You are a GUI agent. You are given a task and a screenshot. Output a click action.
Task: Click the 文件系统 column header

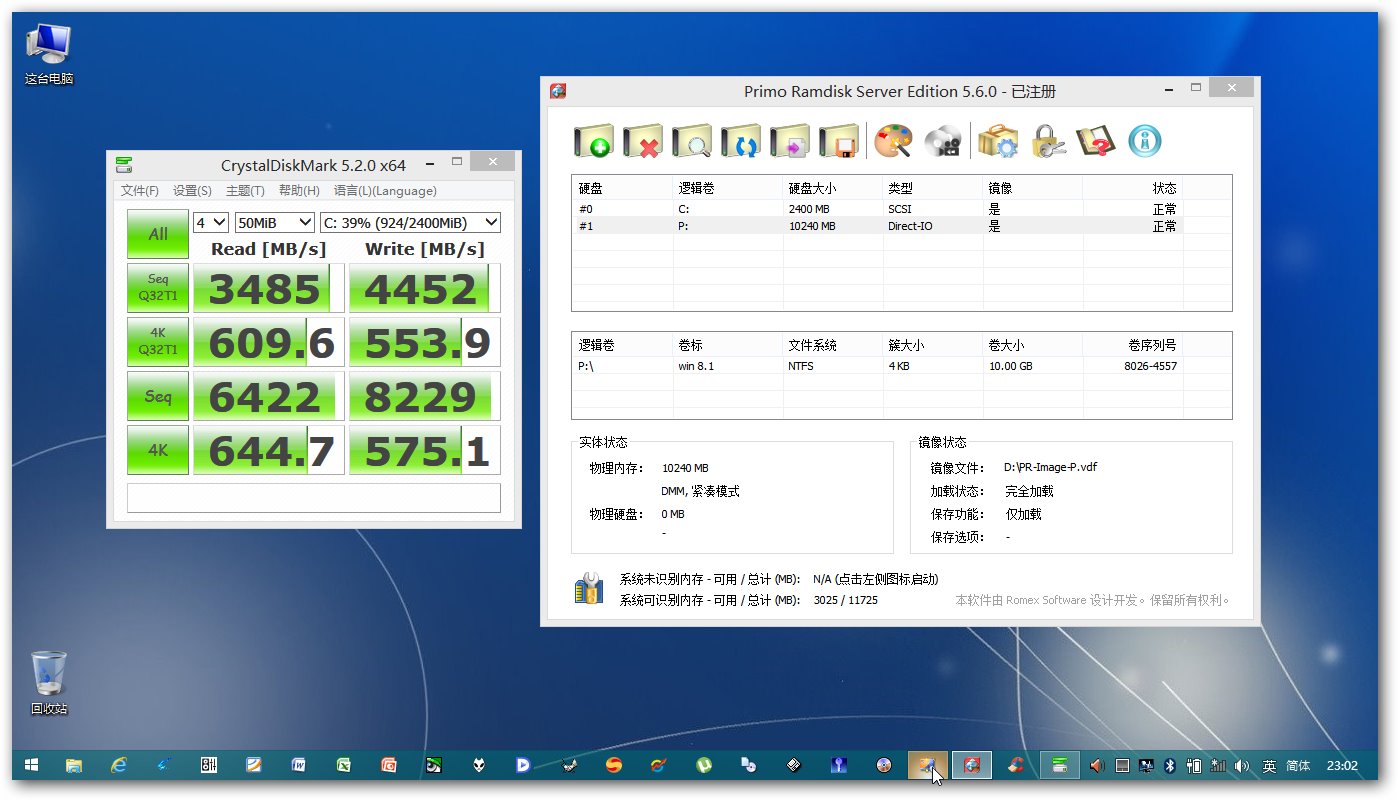[812, 345]
